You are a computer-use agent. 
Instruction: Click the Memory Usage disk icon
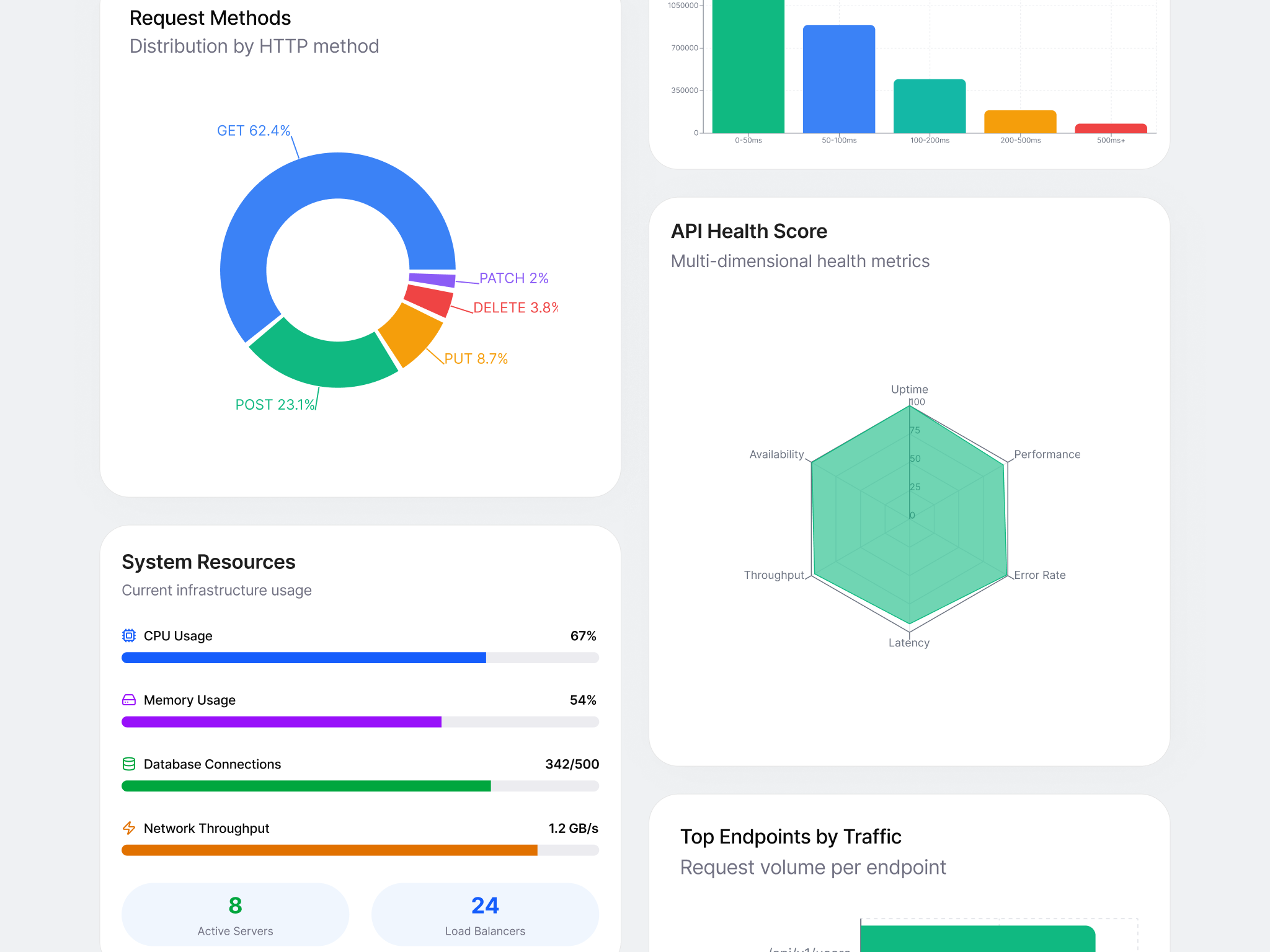tap(129, 700)
